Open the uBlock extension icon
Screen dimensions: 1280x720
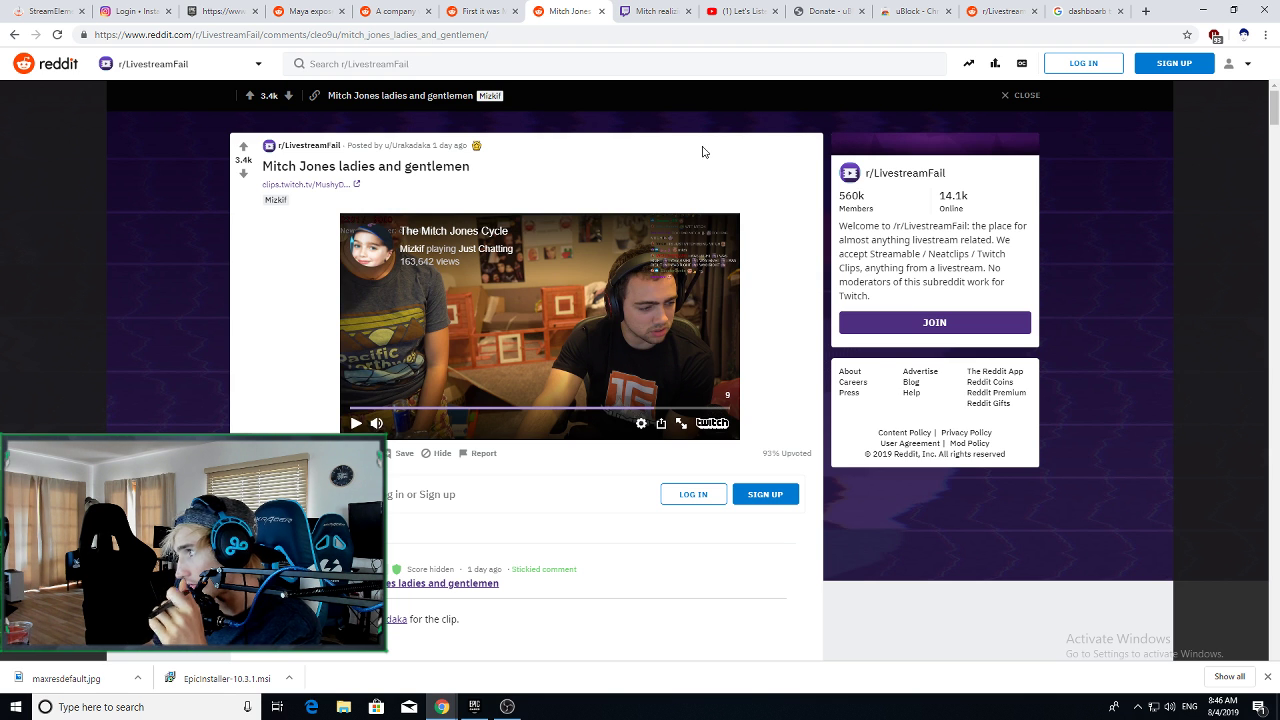click(1215, 35)
